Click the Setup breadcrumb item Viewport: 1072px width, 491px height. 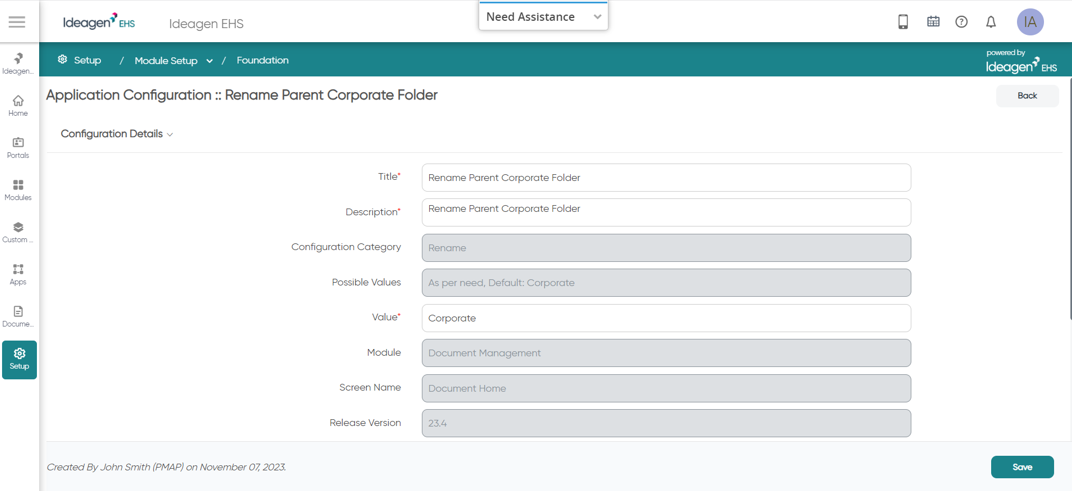click(80, 60)
